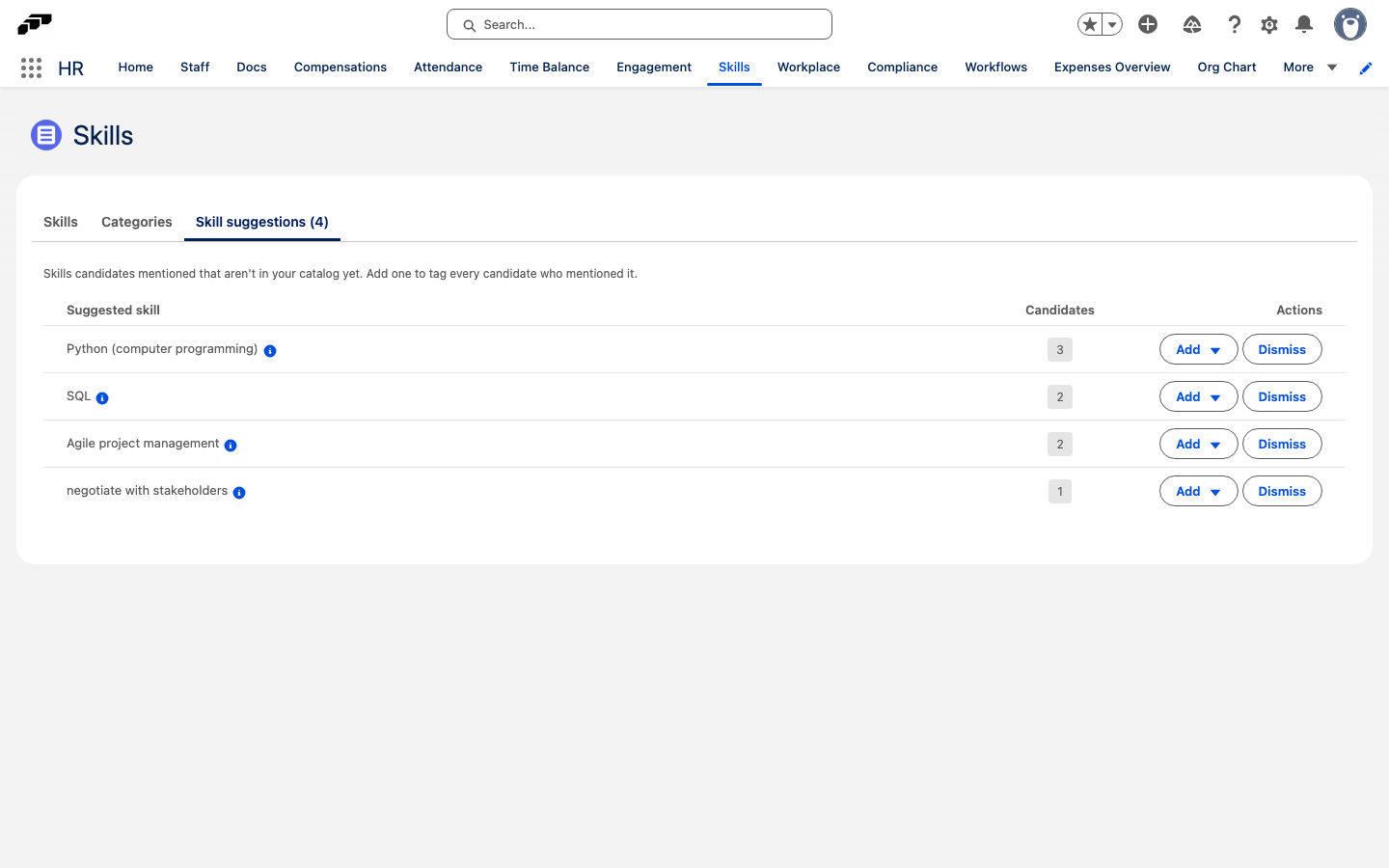The image size is (1389, 868).
Task: Open the favorites list dropdown arrow
Action: (x=1112, y=24)
